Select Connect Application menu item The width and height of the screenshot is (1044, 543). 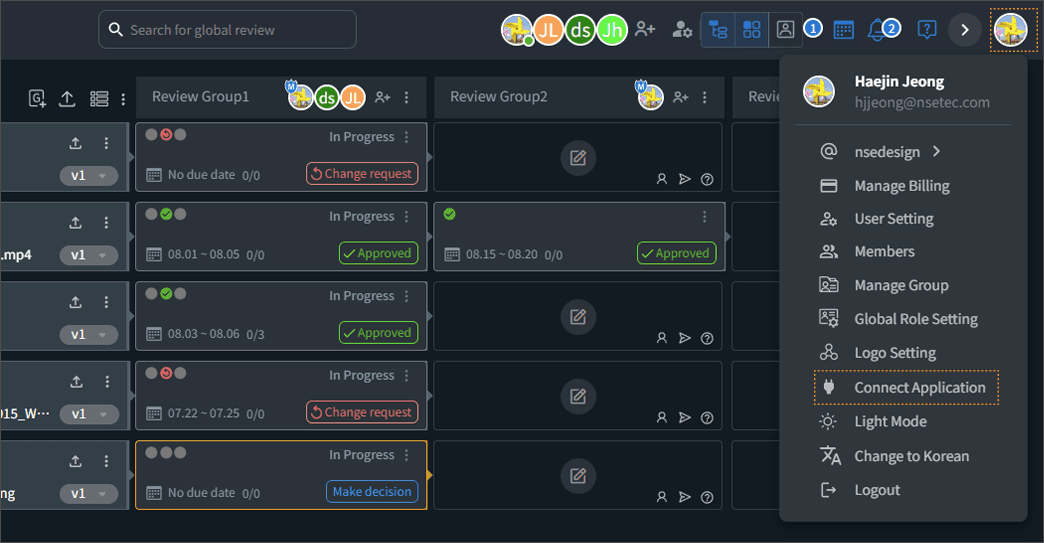(919, 388)
